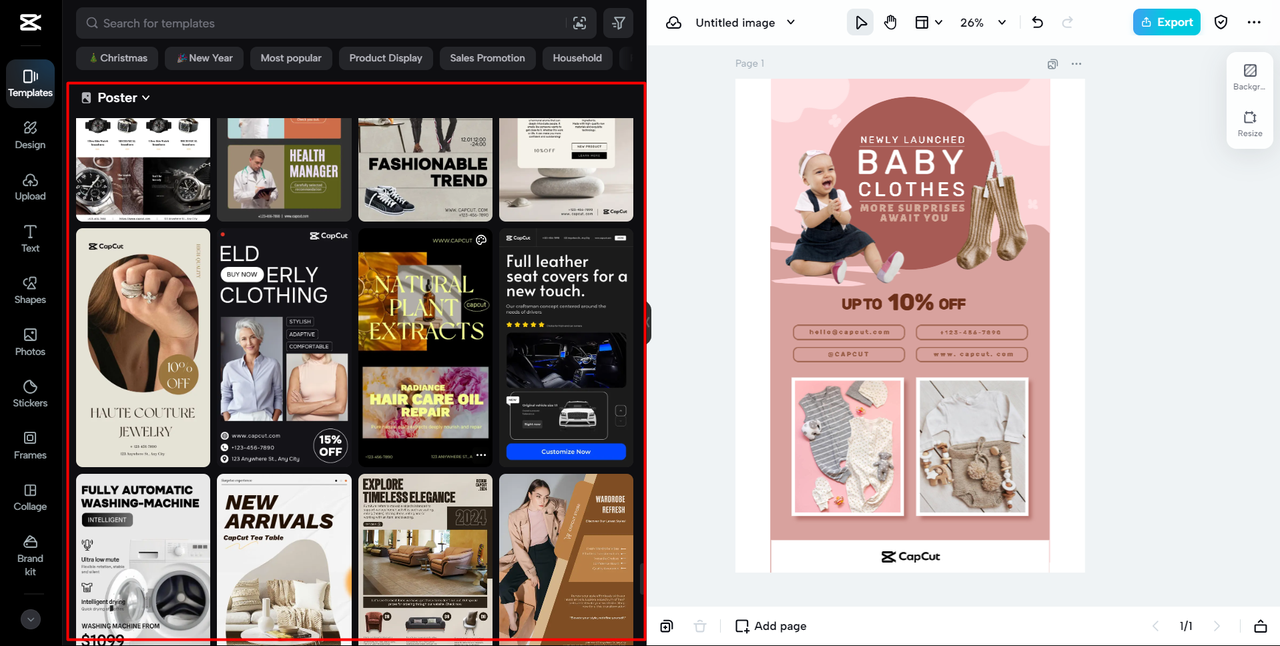
Task: Choose the Natural Plant Extracts template
Action: pyautogui.click(x=425, y=347)
